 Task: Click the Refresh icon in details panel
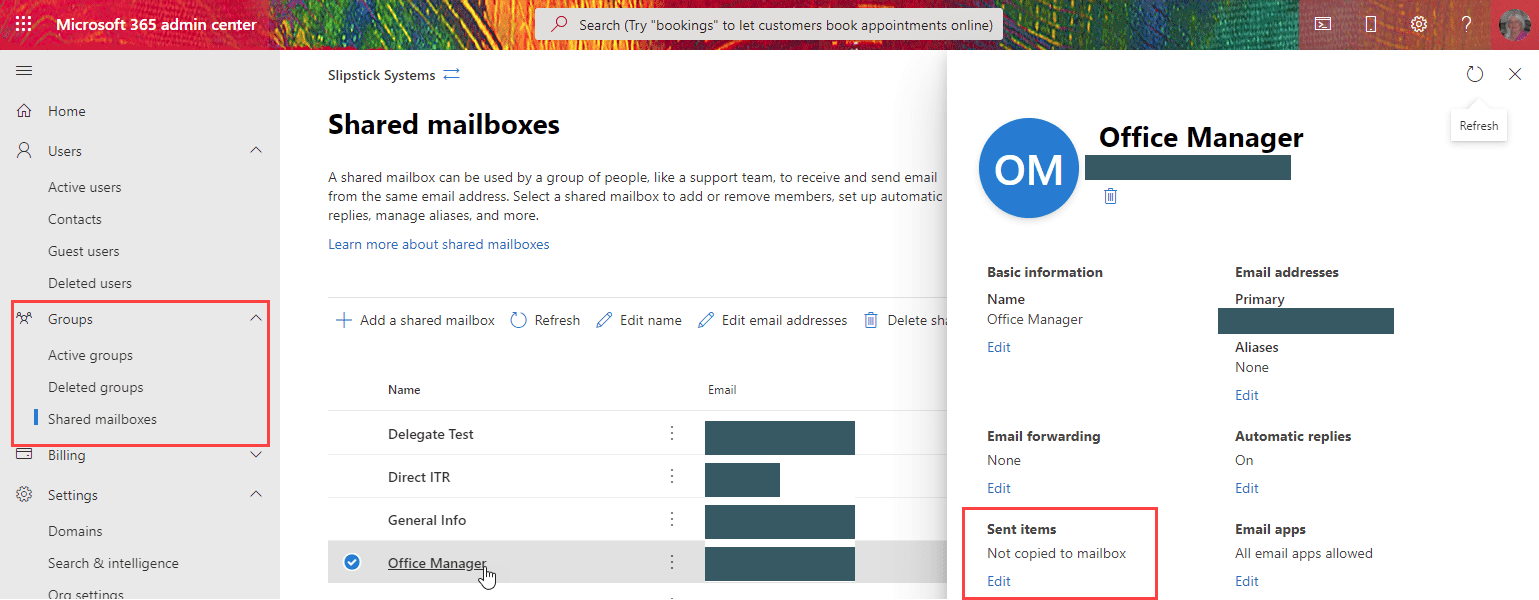[1475, 74]
